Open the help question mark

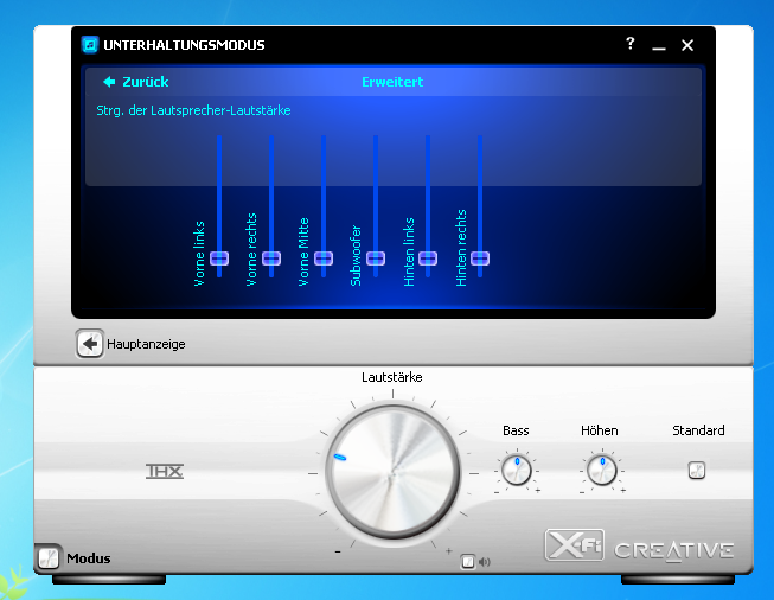(x=630, y=44)
